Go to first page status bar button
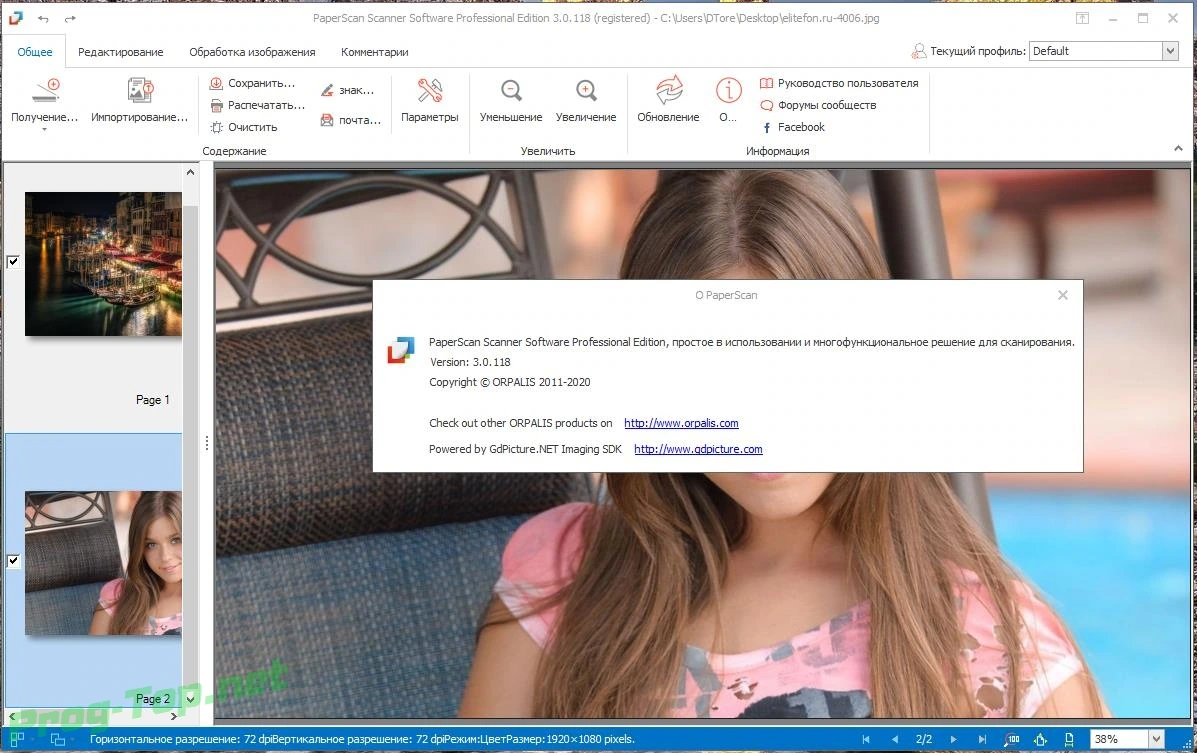 click(866, 739)
